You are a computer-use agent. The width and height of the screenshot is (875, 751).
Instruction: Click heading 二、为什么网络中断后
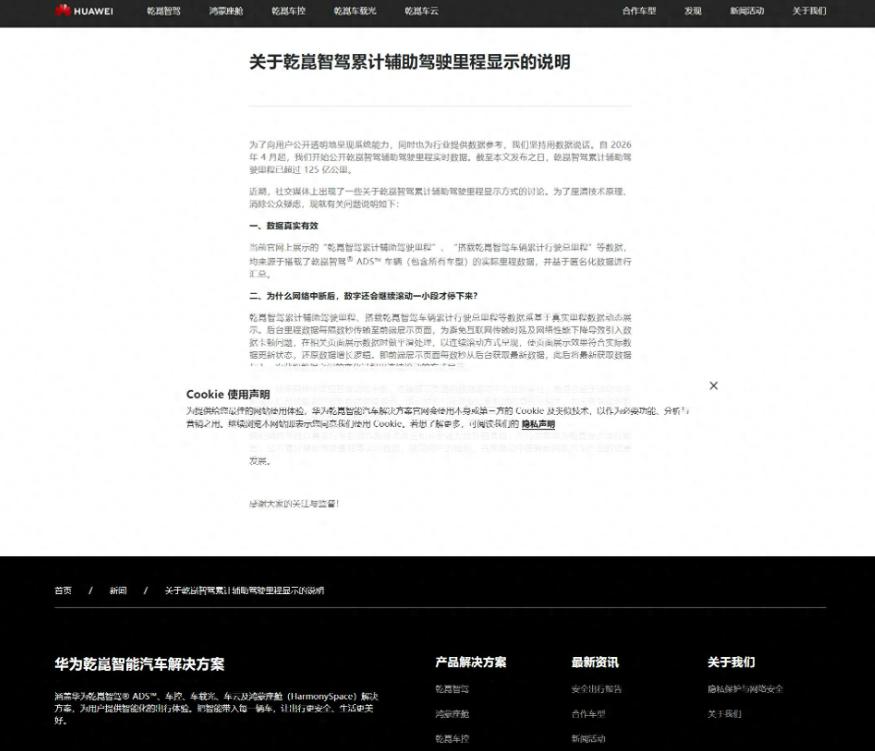coord(363,296)
